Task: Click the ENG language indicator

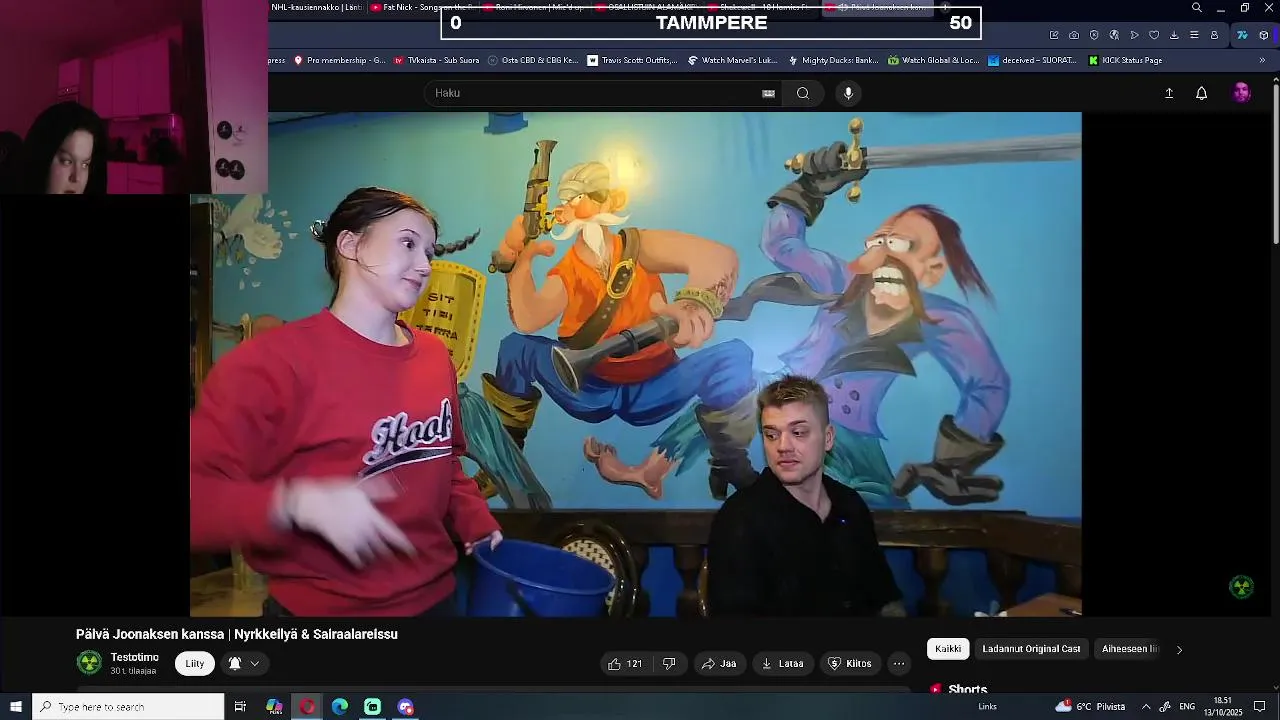Action: (1187, 707)
